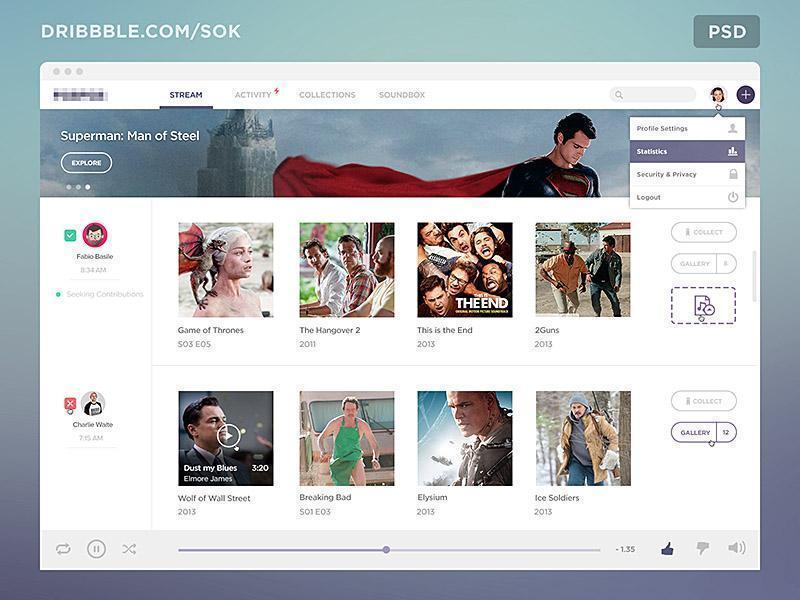Click the Gallery 12 button
The height and width of the screenshot is (600, 800).
[x=703, y=433]
